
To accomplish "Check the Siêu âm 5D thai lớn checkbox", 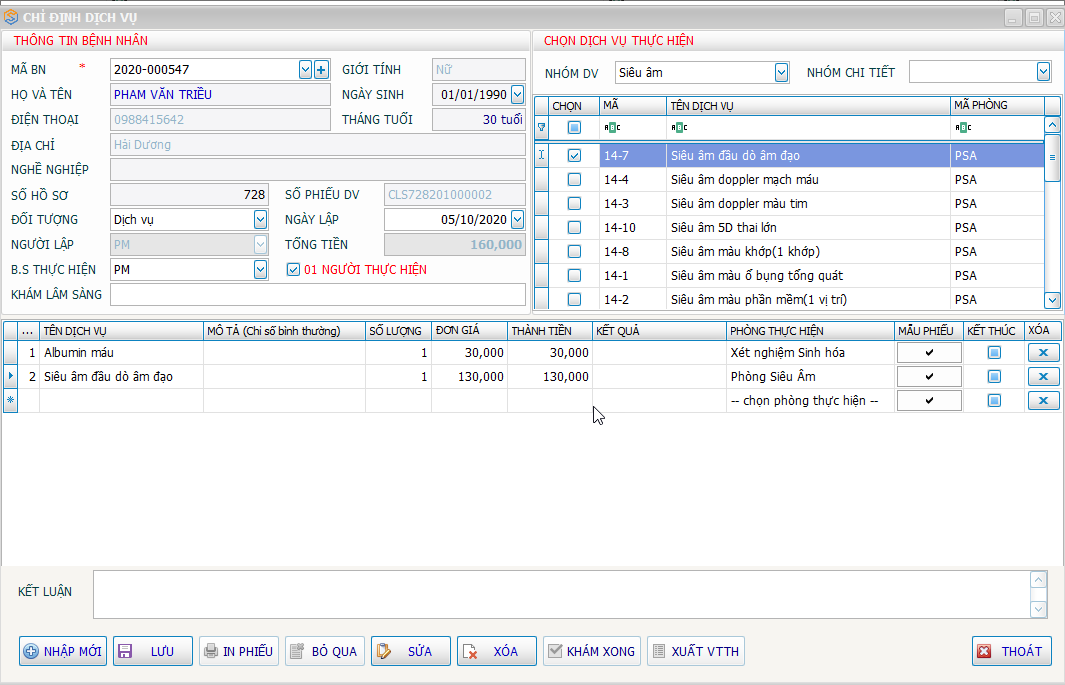I will [574, 227].
